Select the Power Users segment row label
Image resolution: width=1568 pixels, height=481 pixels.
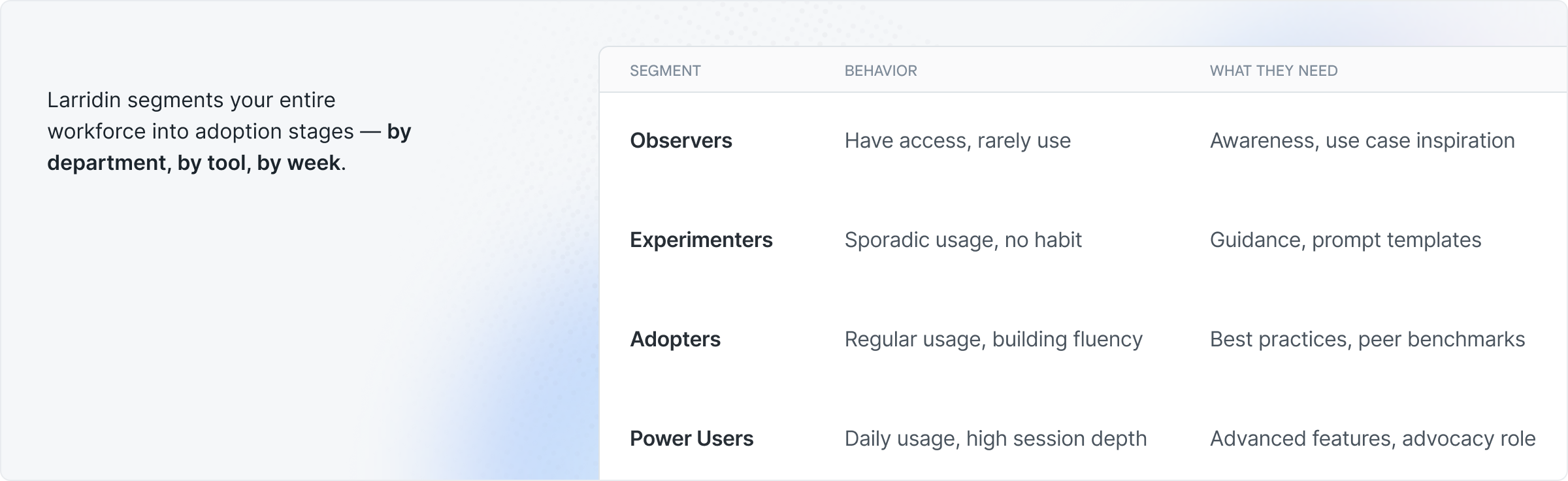691,439
